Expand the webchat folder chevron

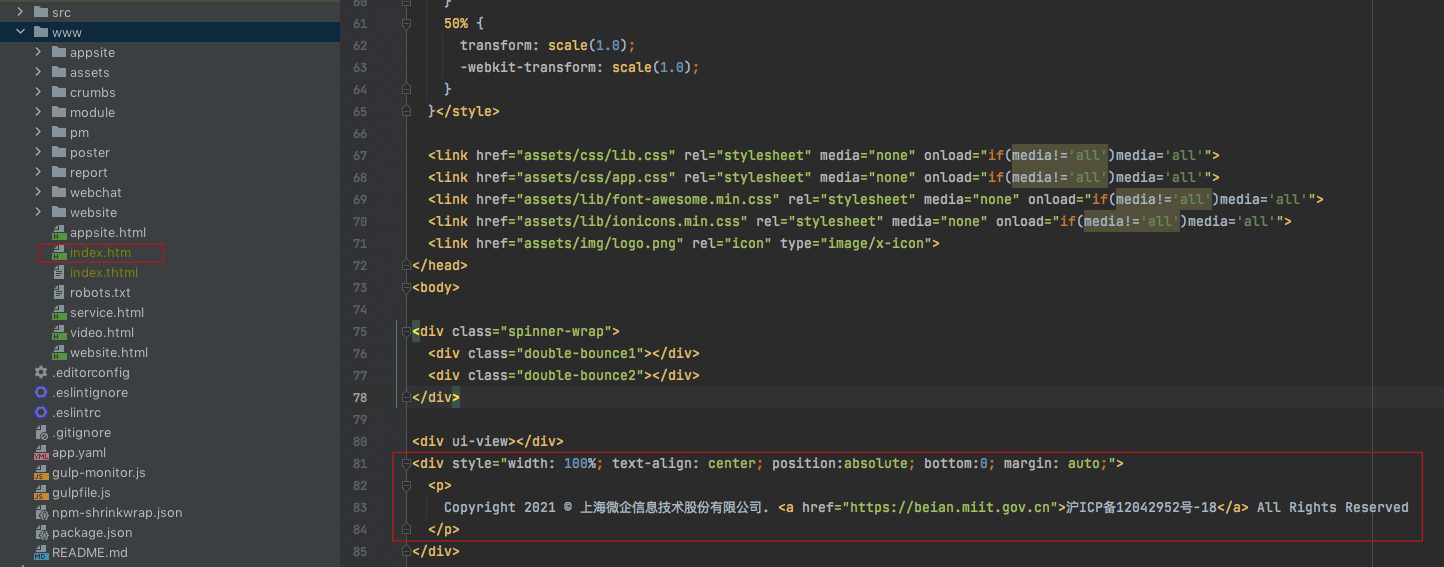pos(38,192)
